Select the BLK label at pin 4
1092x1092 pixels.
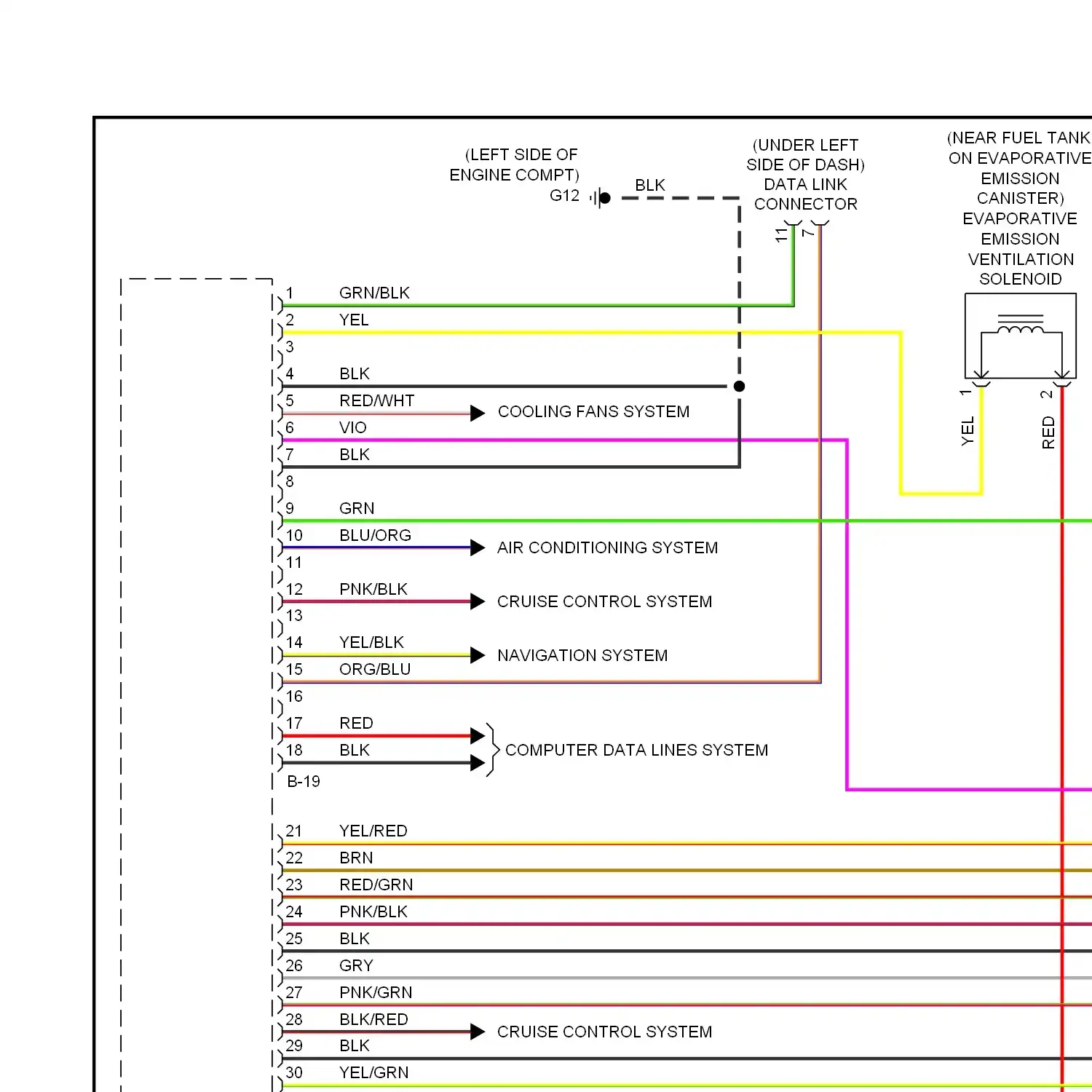coord(355,373)
